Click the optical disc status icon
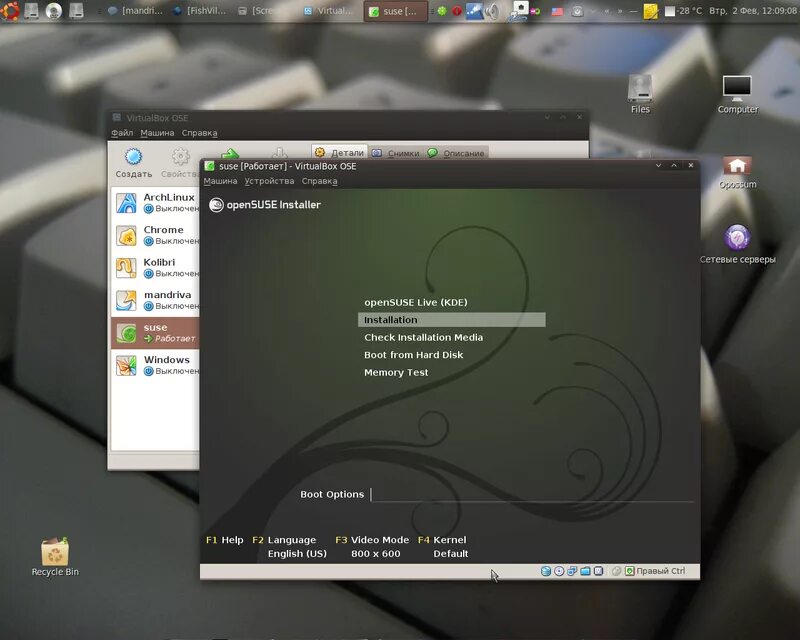Screen dimensions: 800x640 [559, 571]
